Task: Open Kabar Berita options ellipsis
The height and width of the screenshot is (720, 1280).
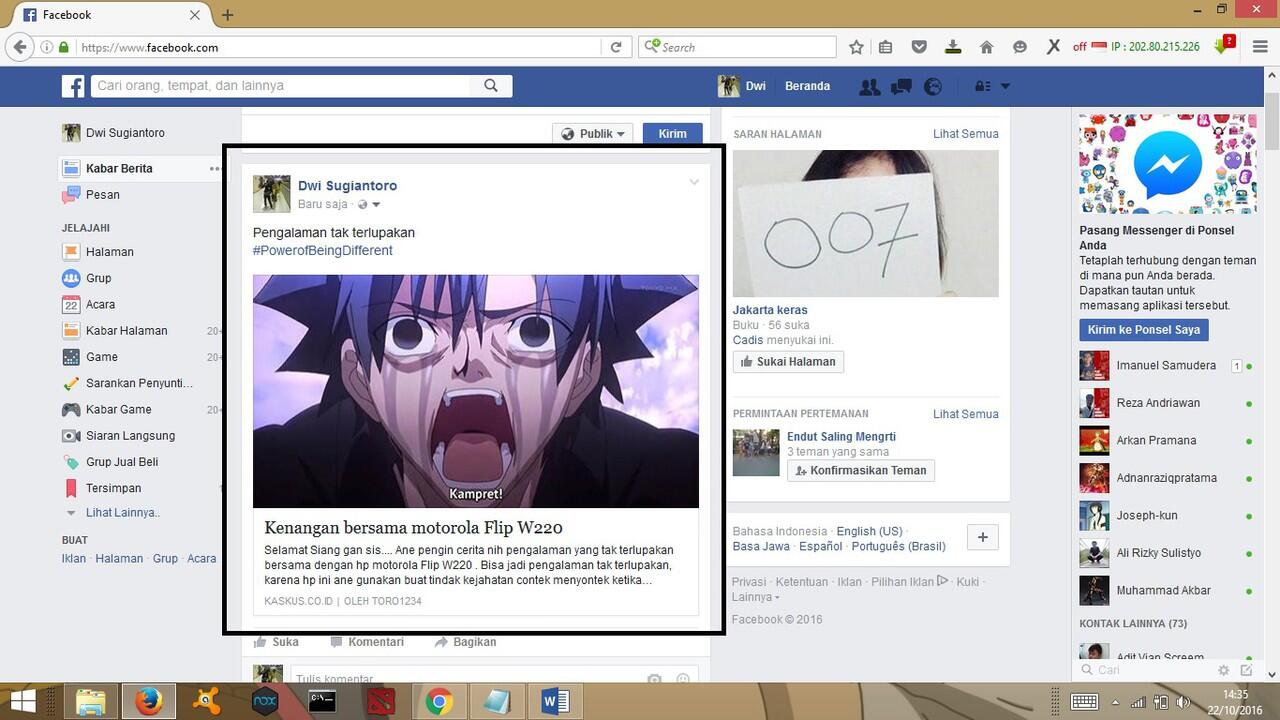Action: (x=214, y=169)
